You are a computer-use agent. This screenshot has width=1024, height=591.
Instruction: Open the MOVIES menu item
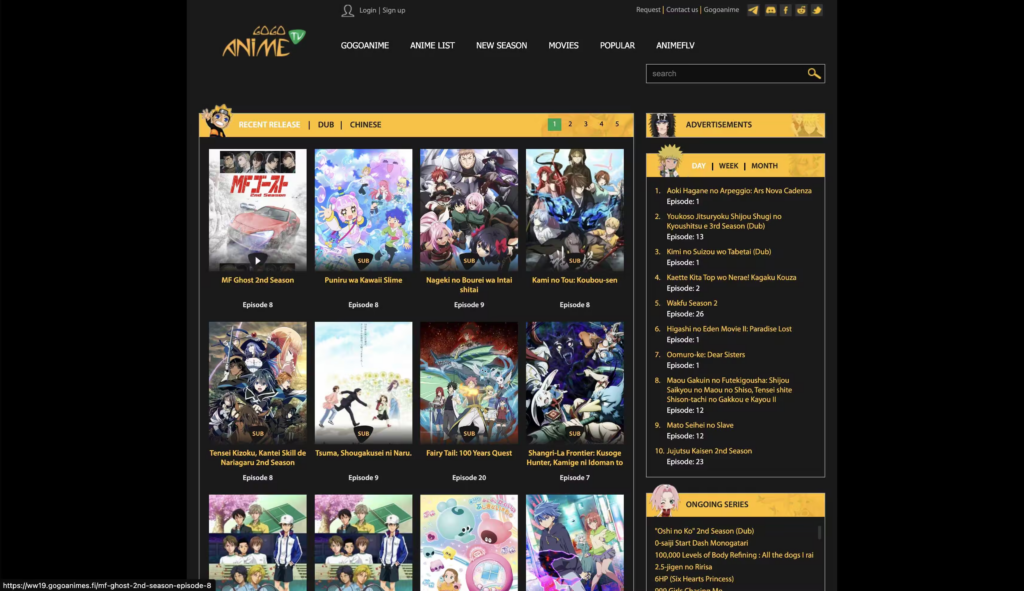click(x=564, y=46)
